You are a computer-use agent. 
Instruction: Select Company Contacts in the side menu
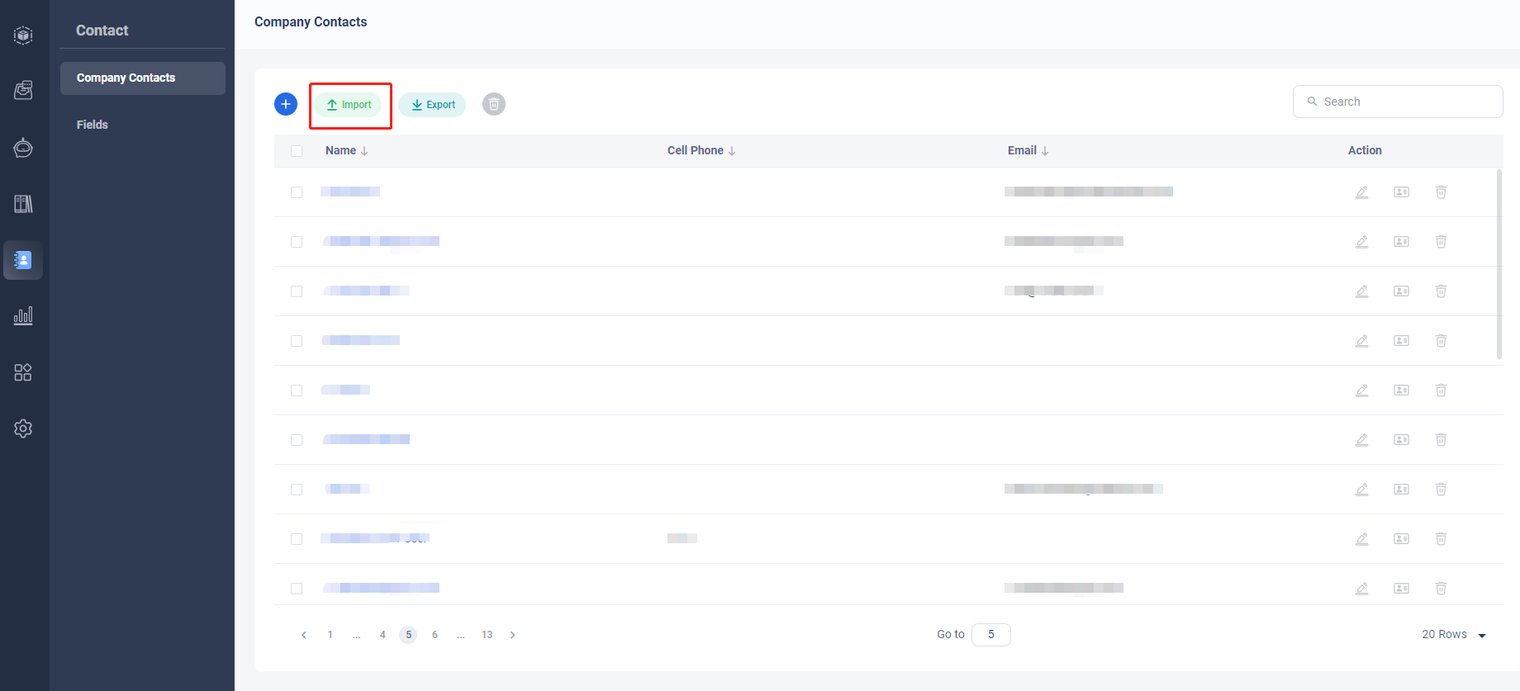[142, 78]
